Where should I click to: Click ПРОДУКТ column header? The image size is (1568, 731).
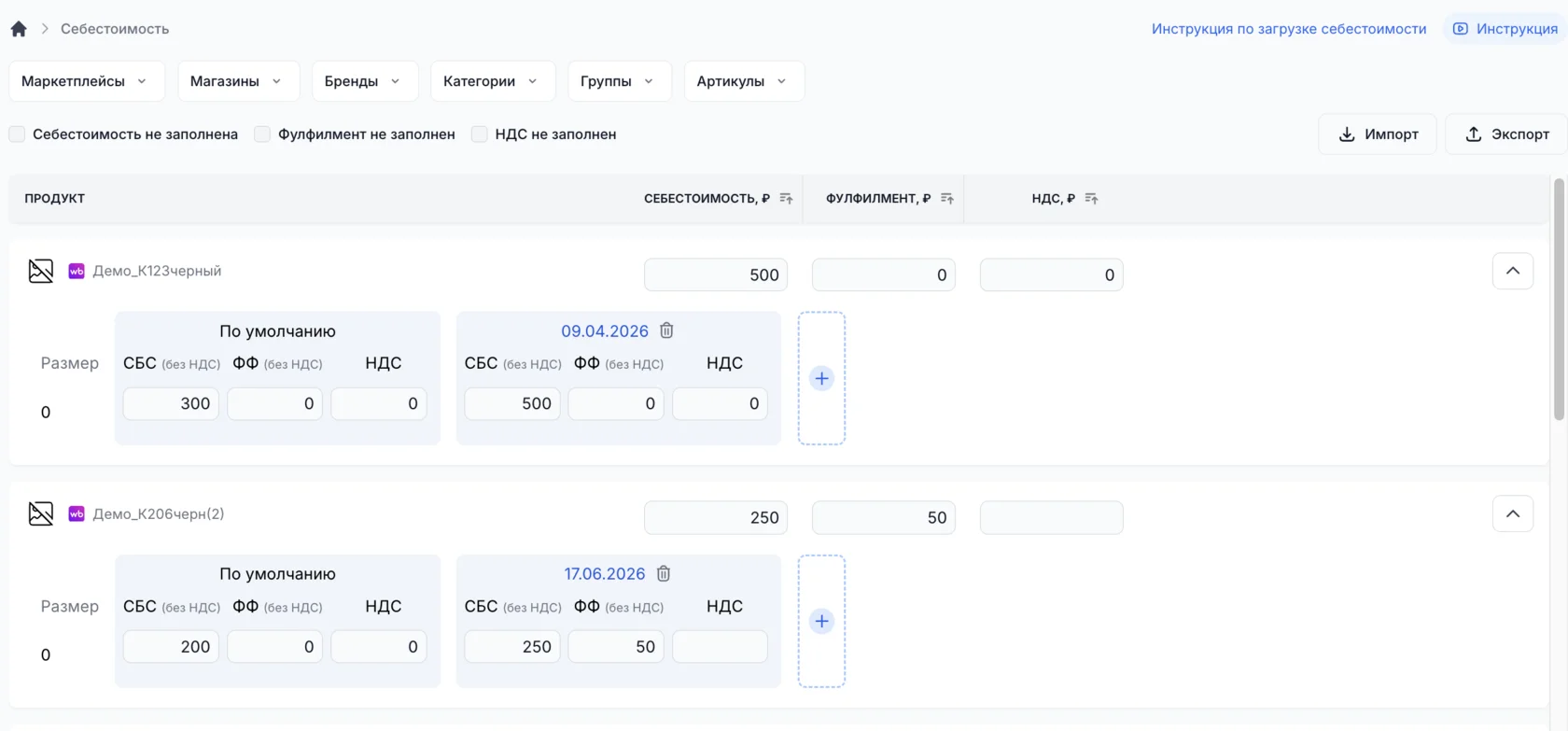click(55, 199)
